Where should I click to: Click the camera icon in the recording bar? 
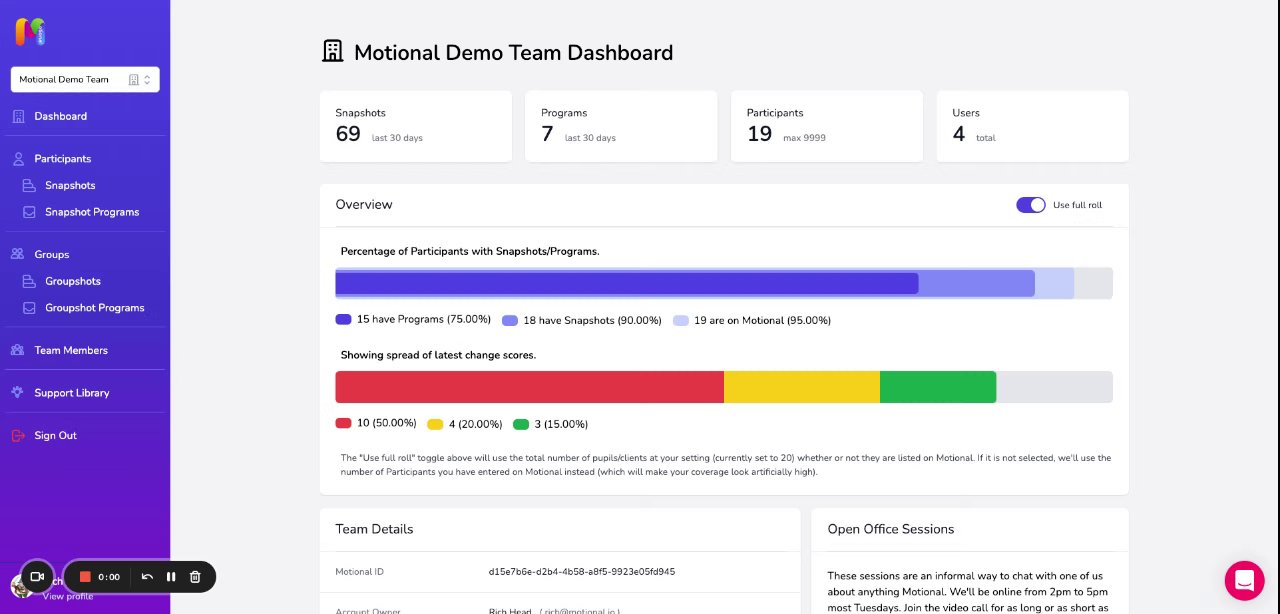37,577
